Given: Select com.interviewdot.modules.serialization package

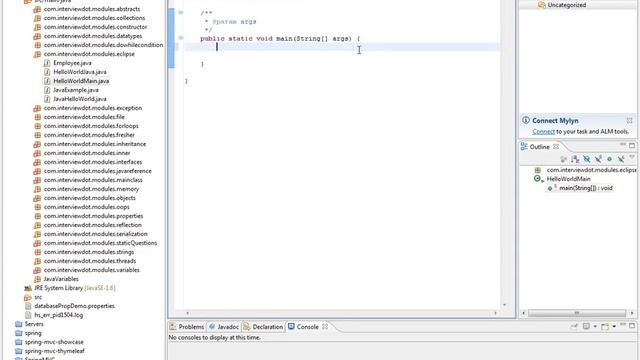Looking at the screenshot, I should pyautogui.click(x=96, y=234).
